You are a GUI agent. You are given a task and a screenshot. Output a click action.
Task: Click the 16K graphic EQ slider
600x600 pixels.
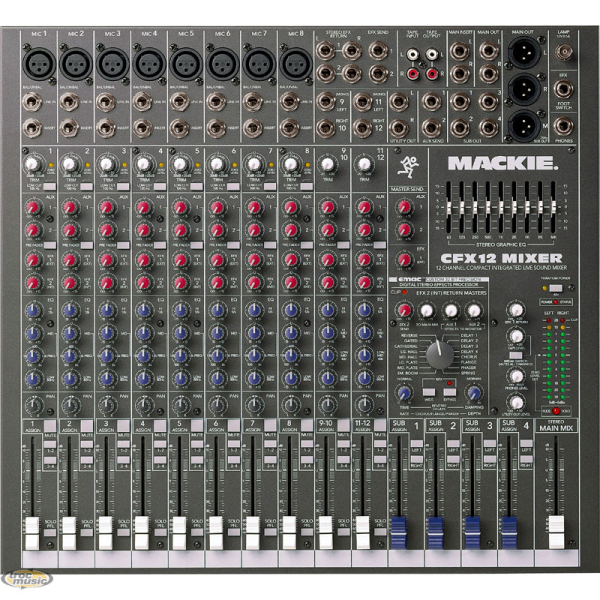[553, 207]
